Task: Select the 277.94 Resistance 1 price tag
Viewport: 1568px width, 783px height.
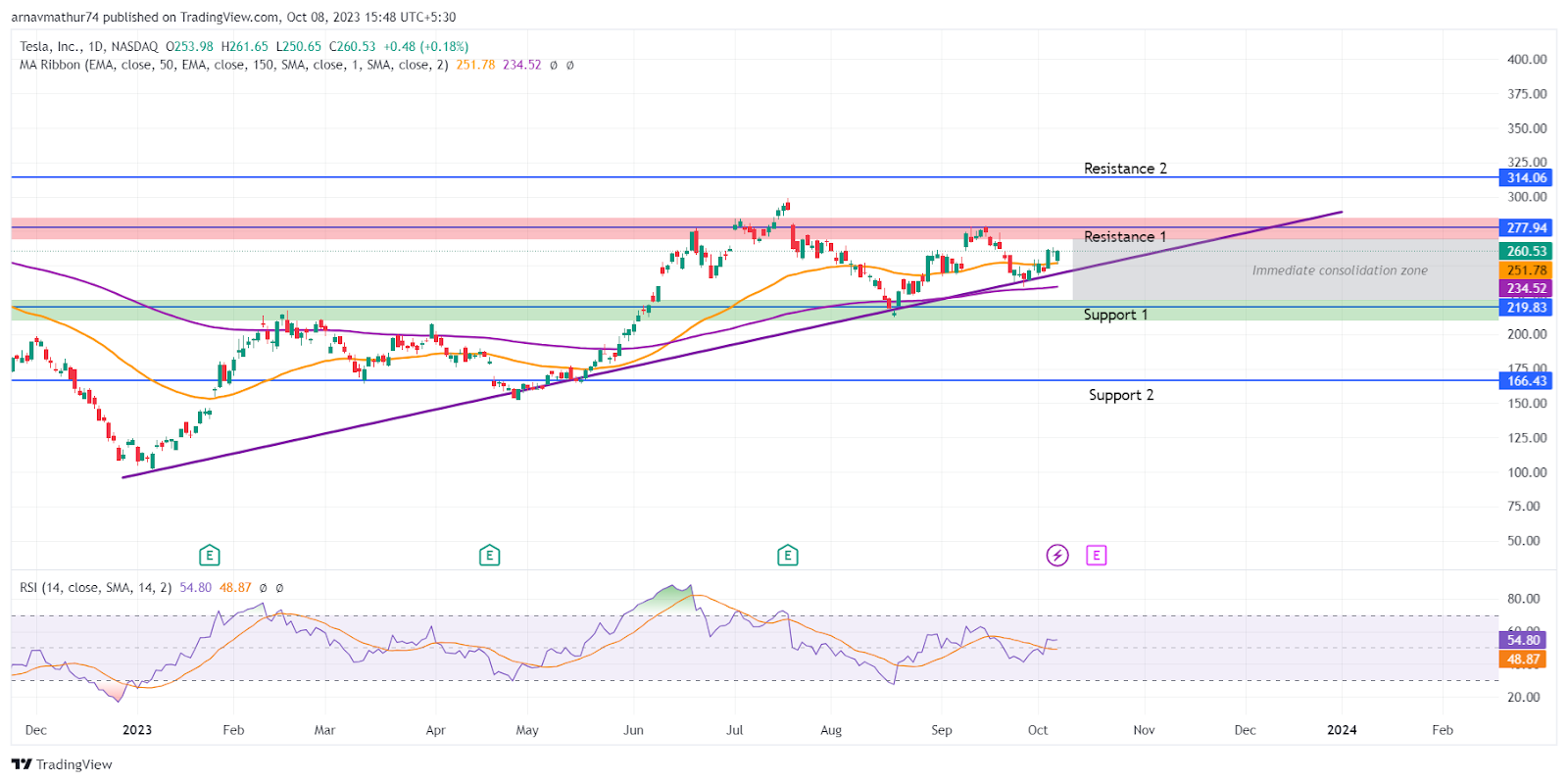Action: (x=1526, y=227)
